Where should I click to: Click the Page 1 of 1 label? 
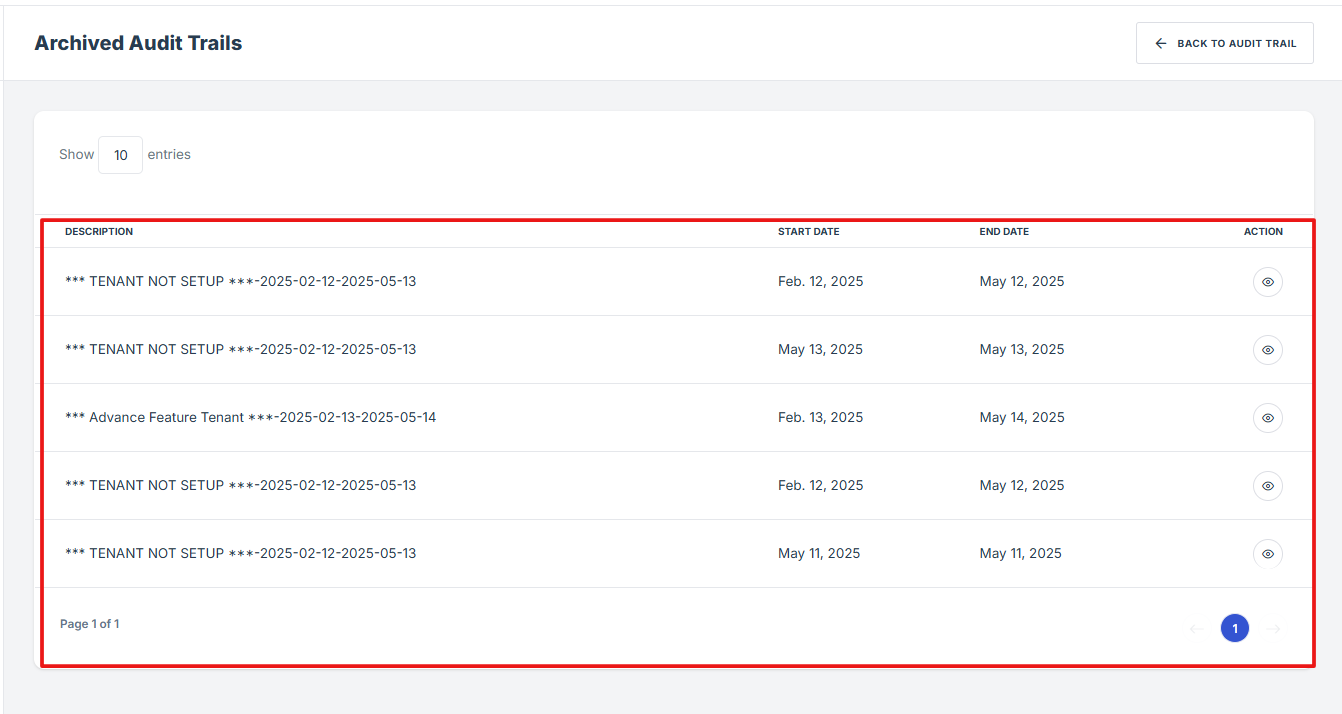coord(90,624)
